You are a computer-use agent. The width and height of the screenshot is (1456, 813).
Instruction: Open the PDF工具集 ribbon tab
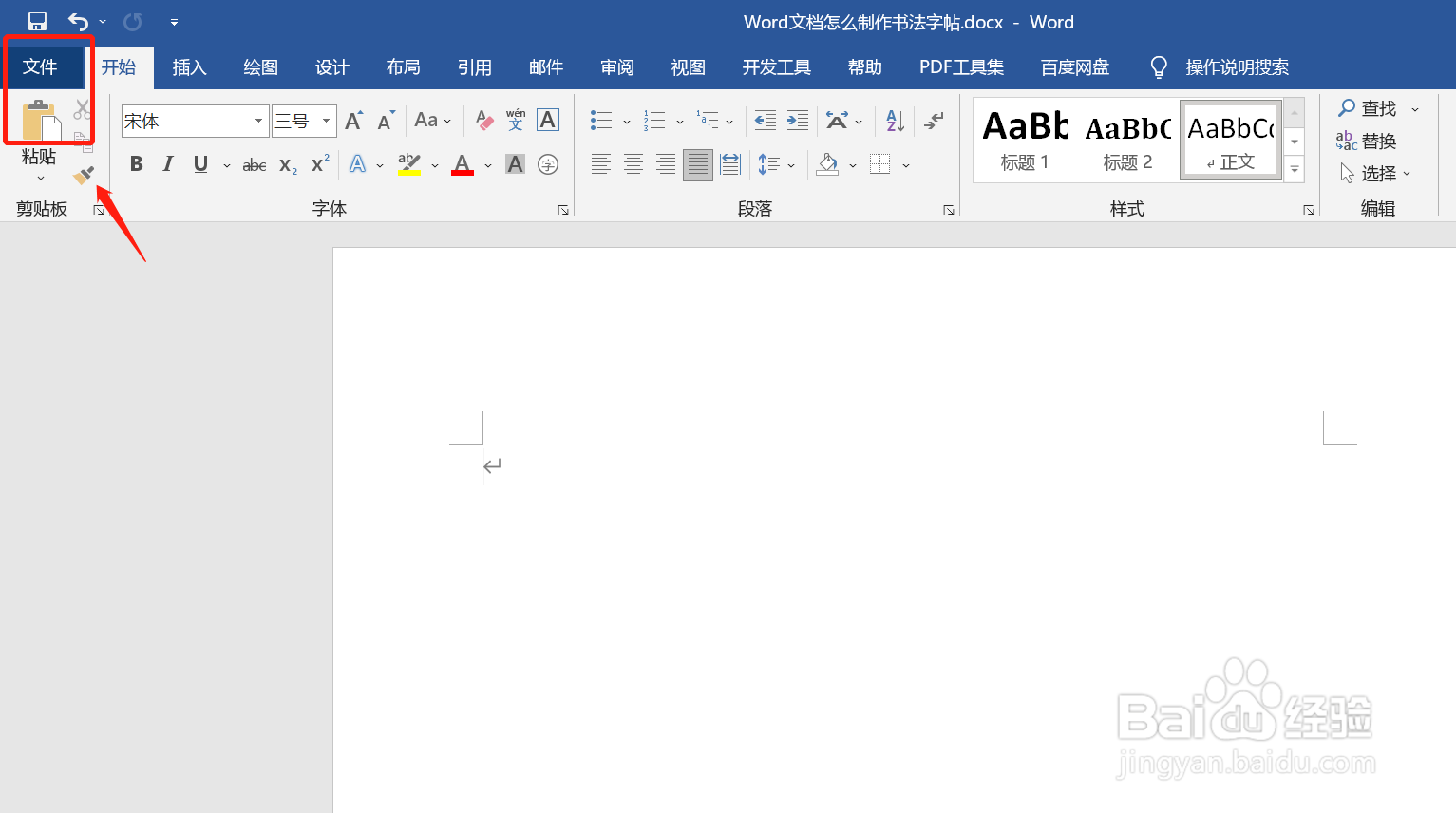[961, 67]
